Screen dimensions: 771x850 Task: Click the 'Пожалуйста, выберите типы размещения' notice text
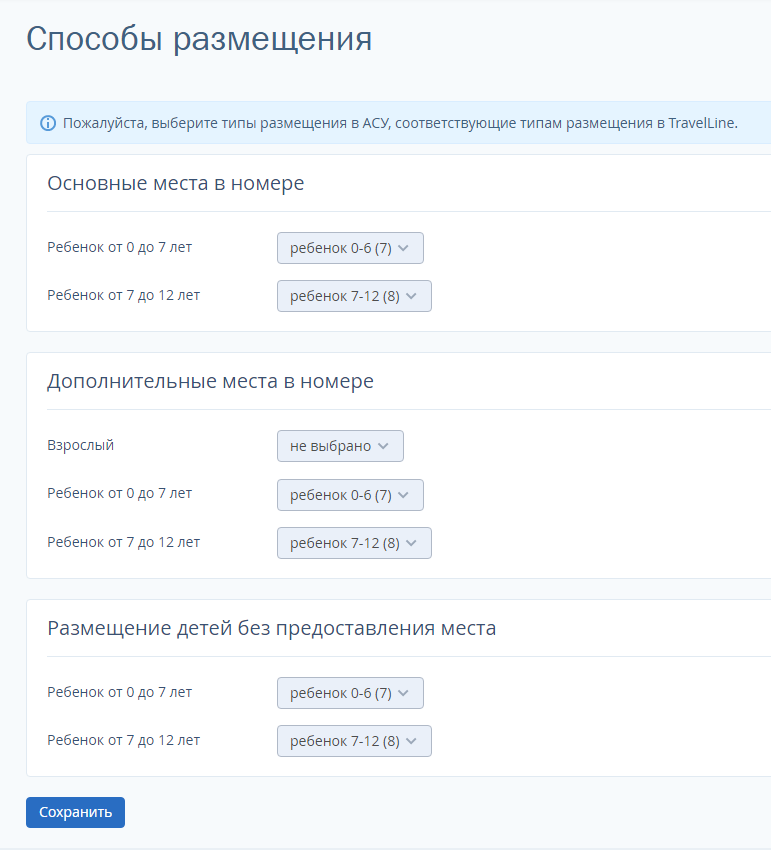[x=400, y=124]
